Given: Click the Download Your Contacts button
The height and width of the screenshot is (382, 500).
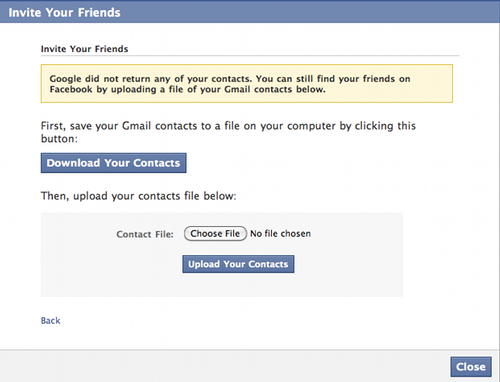Looking at the screenshot, I should (113, 163).
